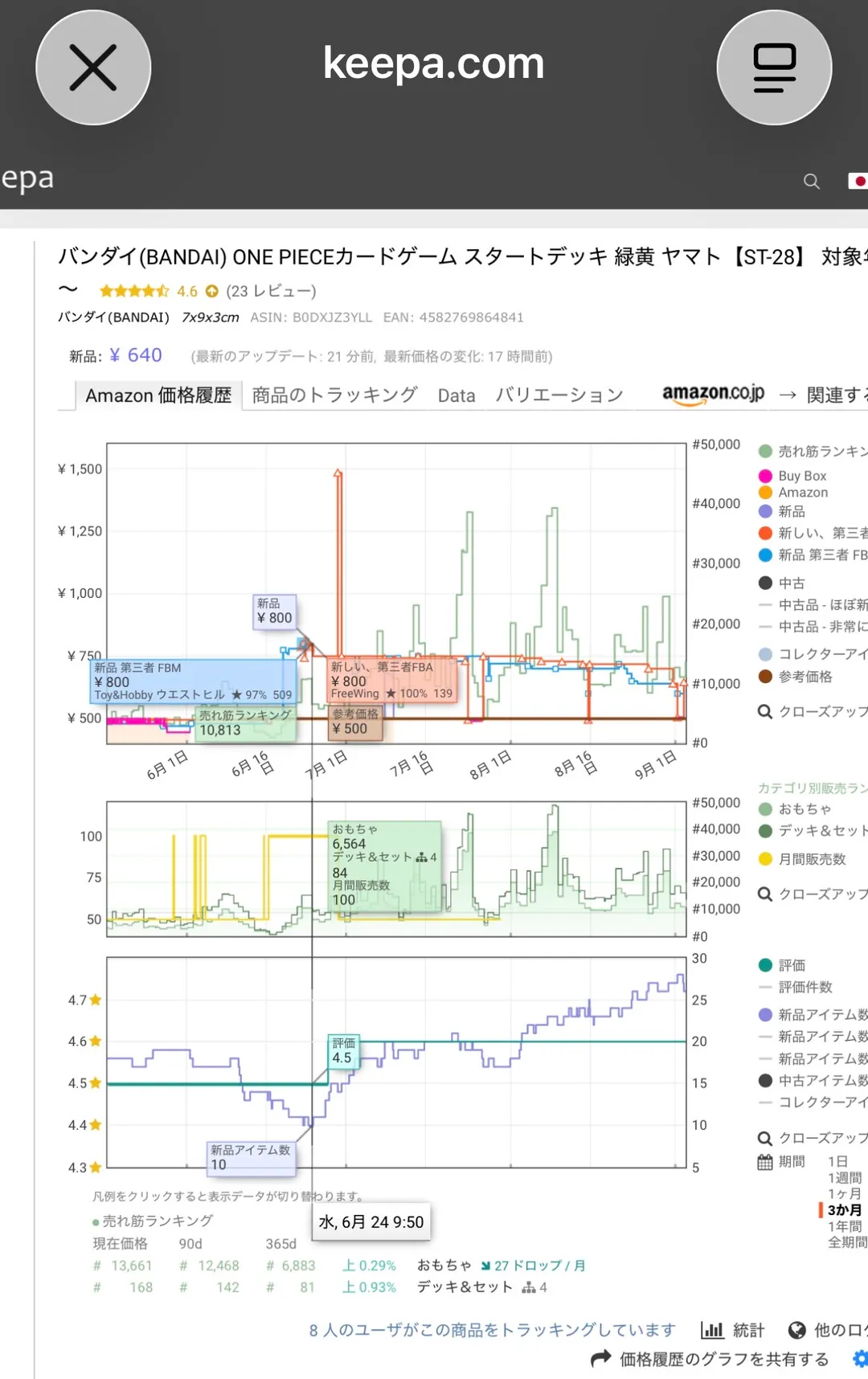
Task: Click the 8 人のユーザ tracking link
Action: coord(493,1330)
